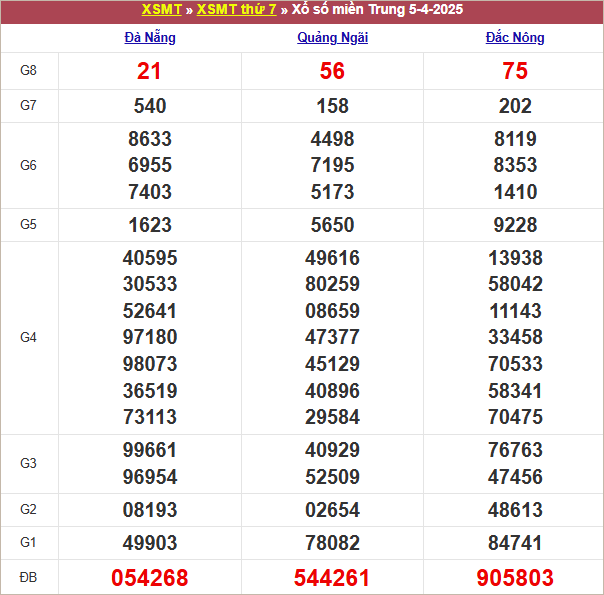604x595 pixels.
Task: Click the G3 number 52509
Action: coord(332,477)
